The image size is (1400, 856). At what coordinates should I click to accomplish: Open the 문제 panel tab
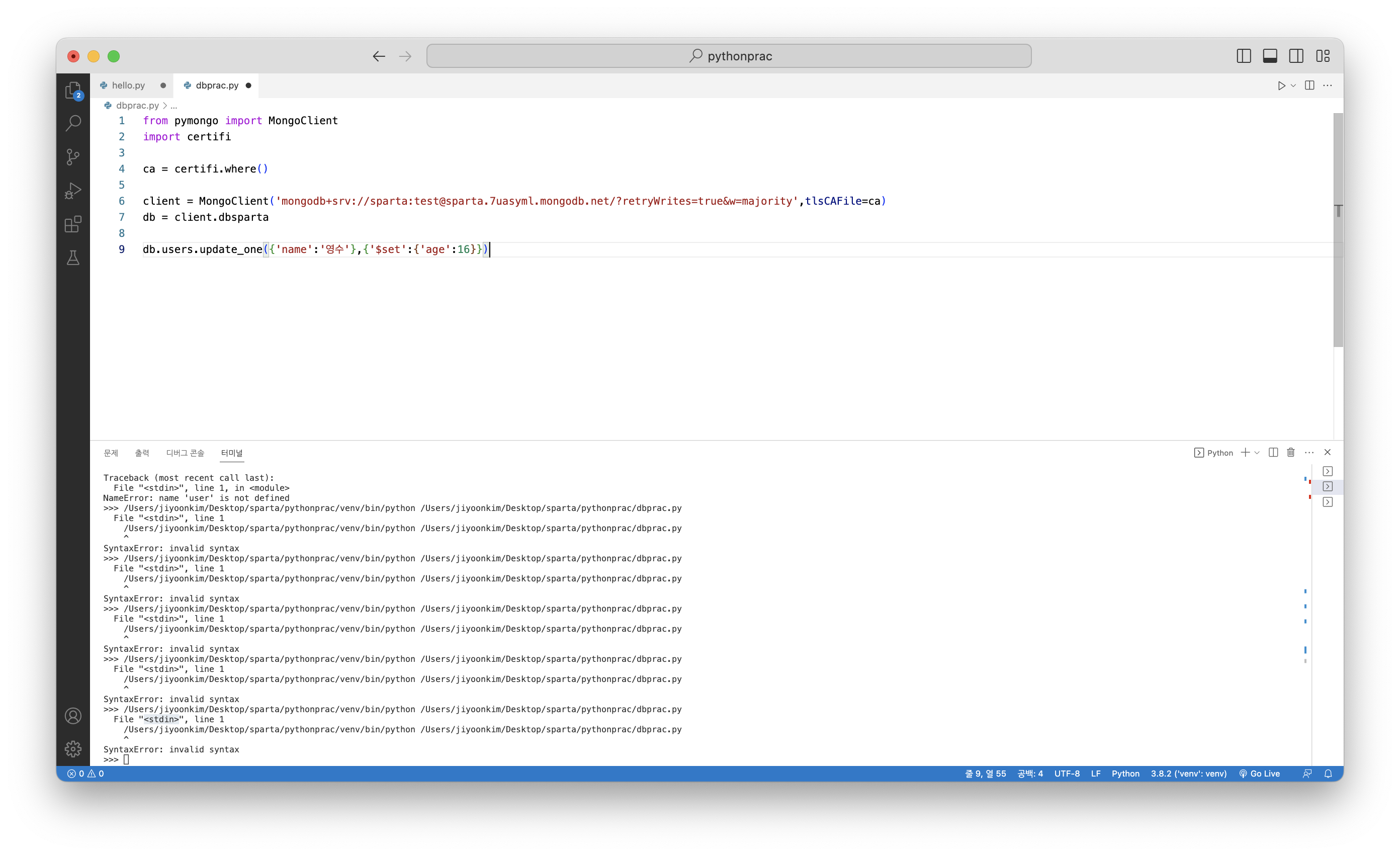(x=111, y=453)
